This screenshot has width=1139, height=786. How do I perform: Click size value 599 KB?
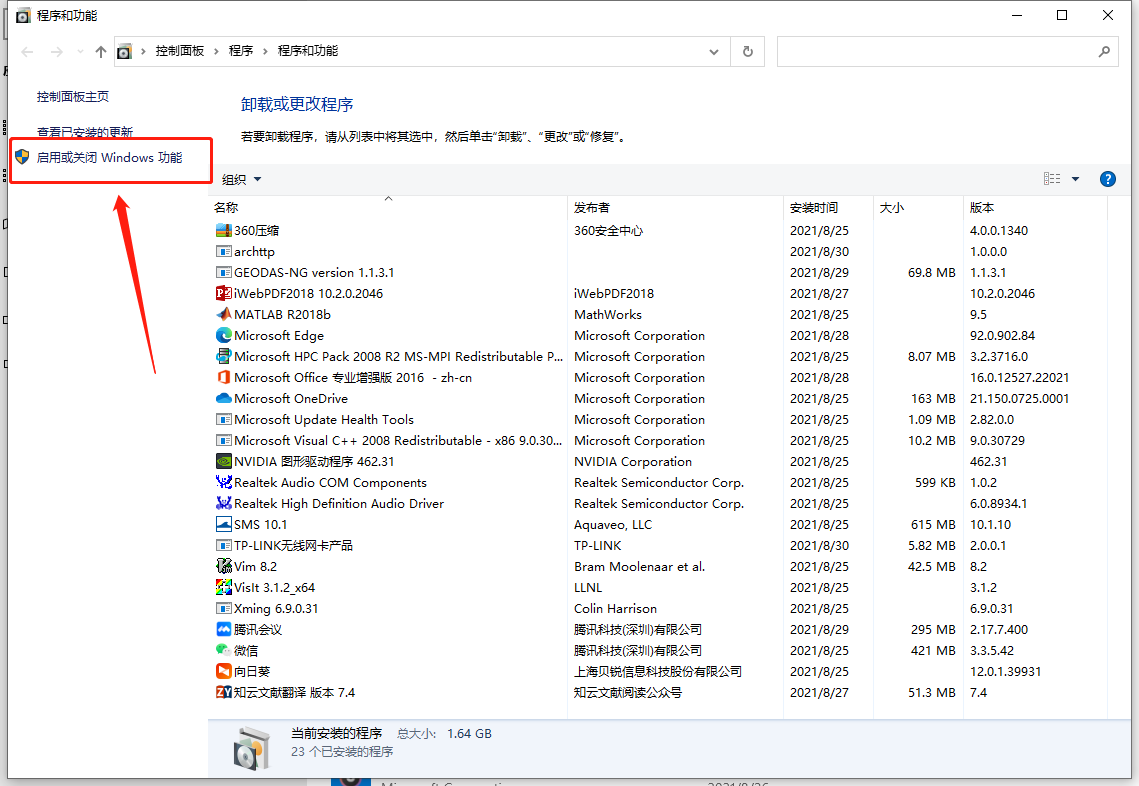936,482
